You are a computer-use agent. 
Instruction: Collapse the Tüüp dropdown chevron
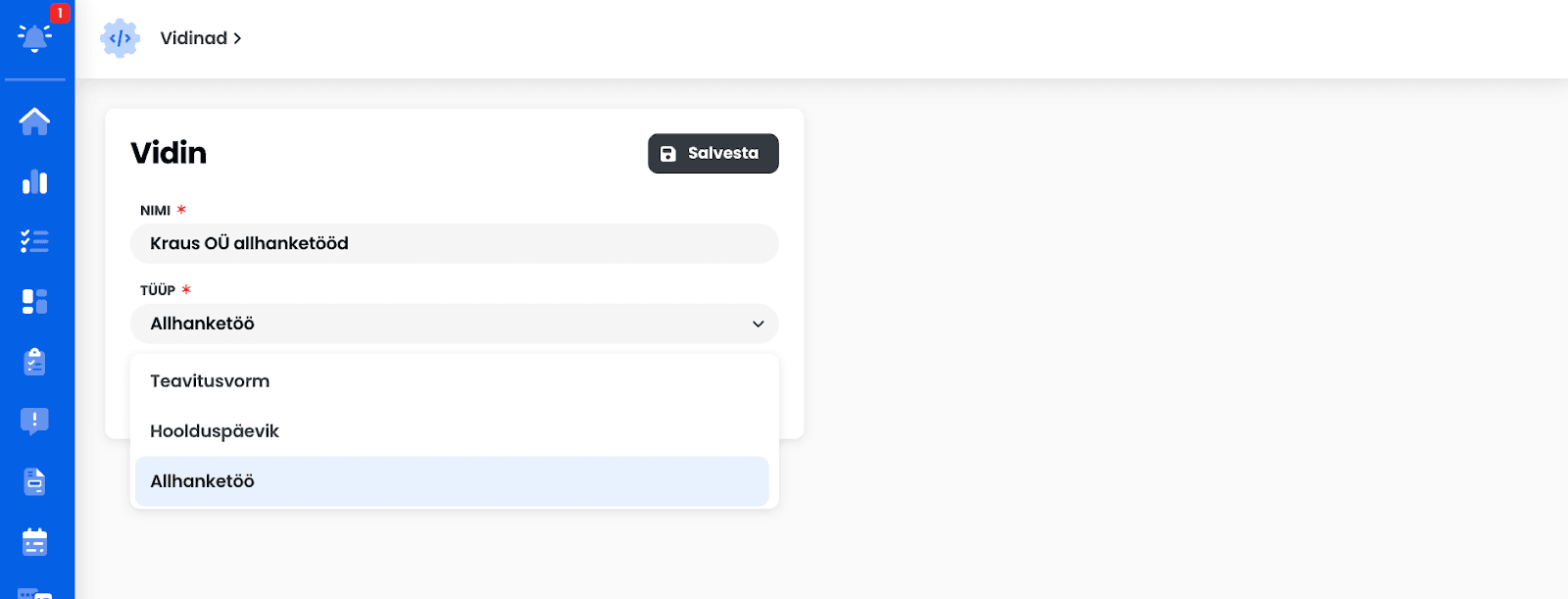pyautogui.click(x=758, y=324)
